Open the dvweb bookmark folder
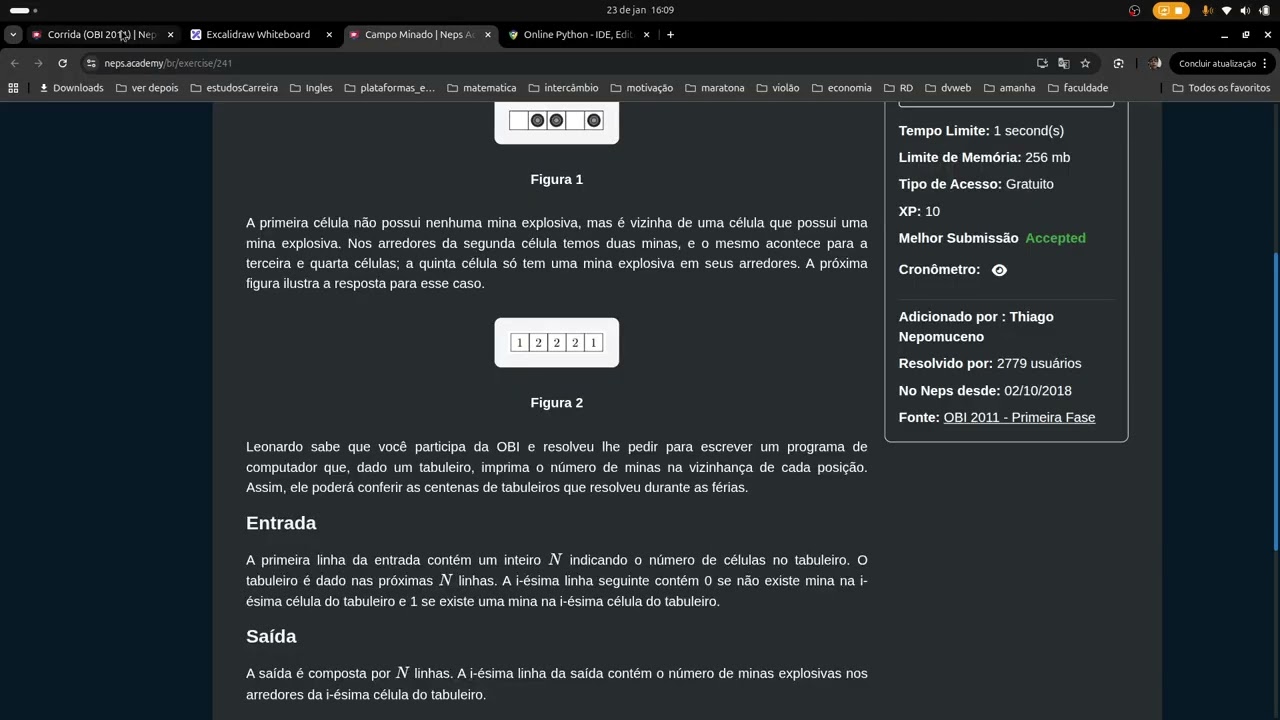 click(x=948, y=88)
